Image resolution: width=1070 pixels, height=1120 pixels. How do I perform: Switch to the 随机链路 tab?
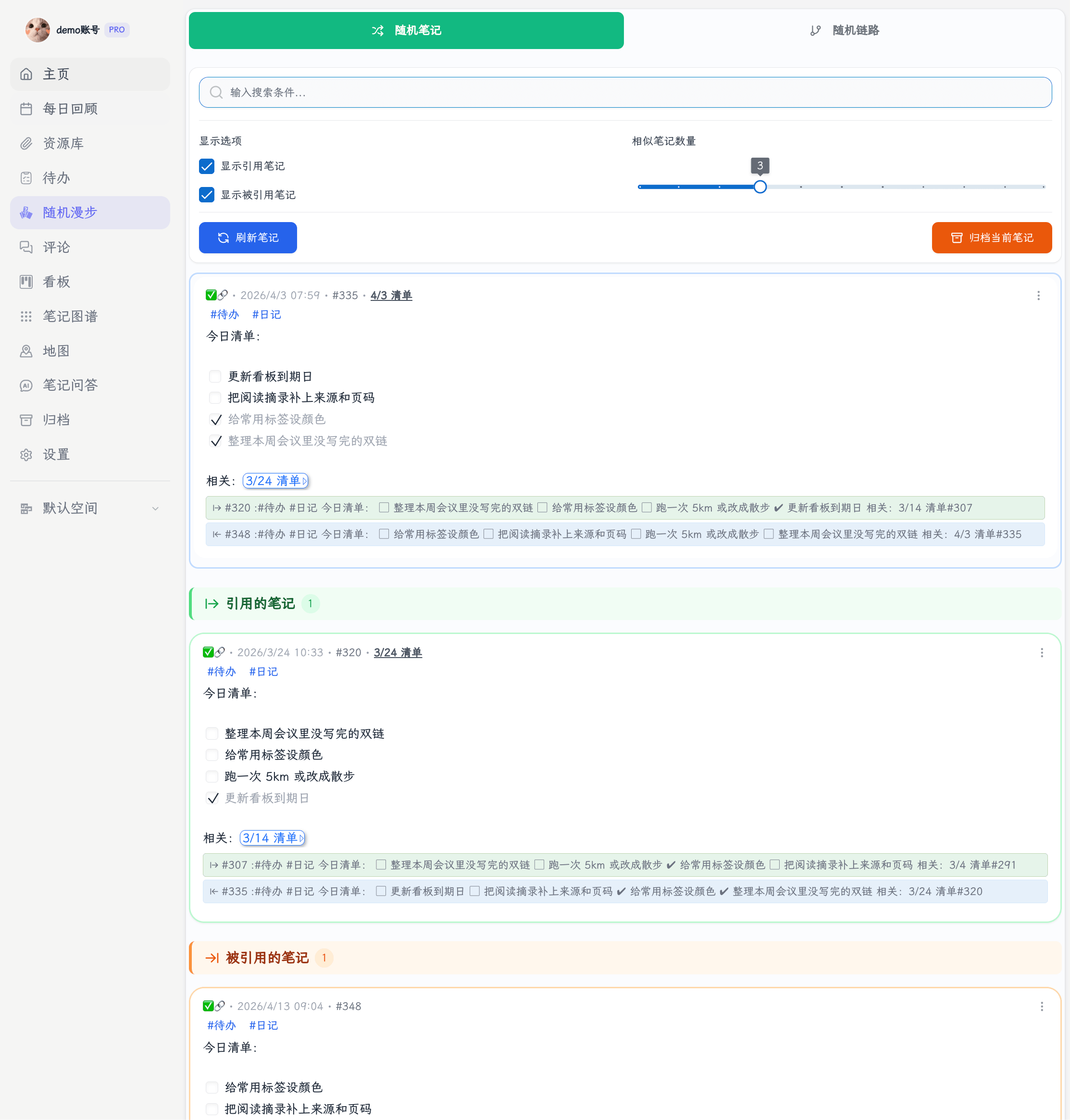point(844,30)
